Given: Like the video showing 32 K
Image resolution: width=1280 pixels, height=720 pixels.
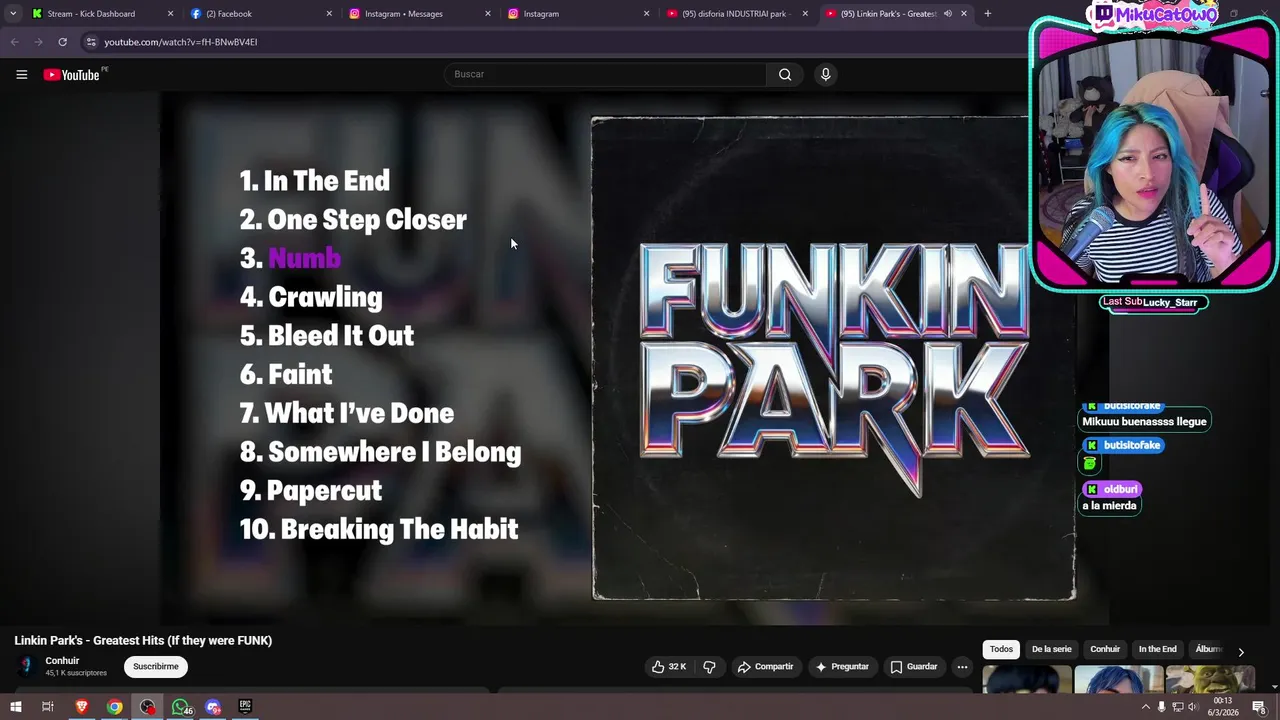Looking at the screenshot, I should 669,667.
